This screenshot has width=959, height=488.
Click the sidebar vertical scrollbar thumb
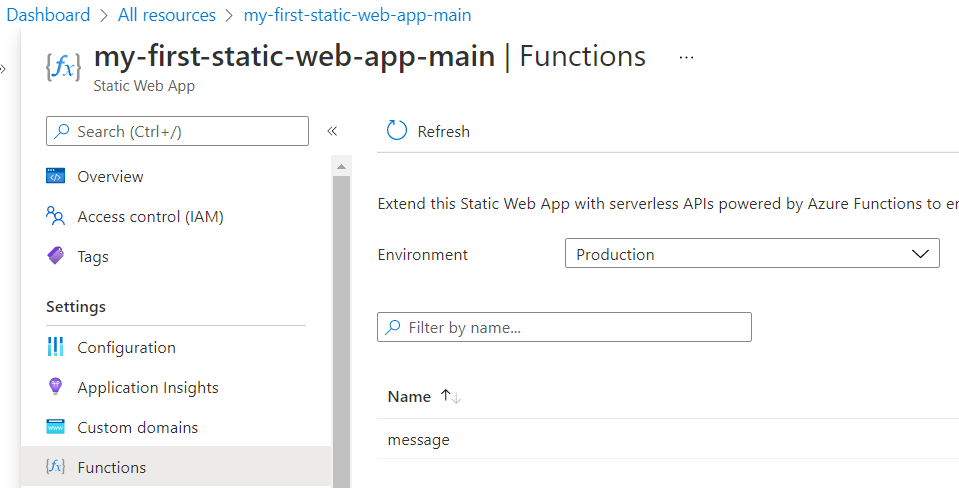click(341, 330)
